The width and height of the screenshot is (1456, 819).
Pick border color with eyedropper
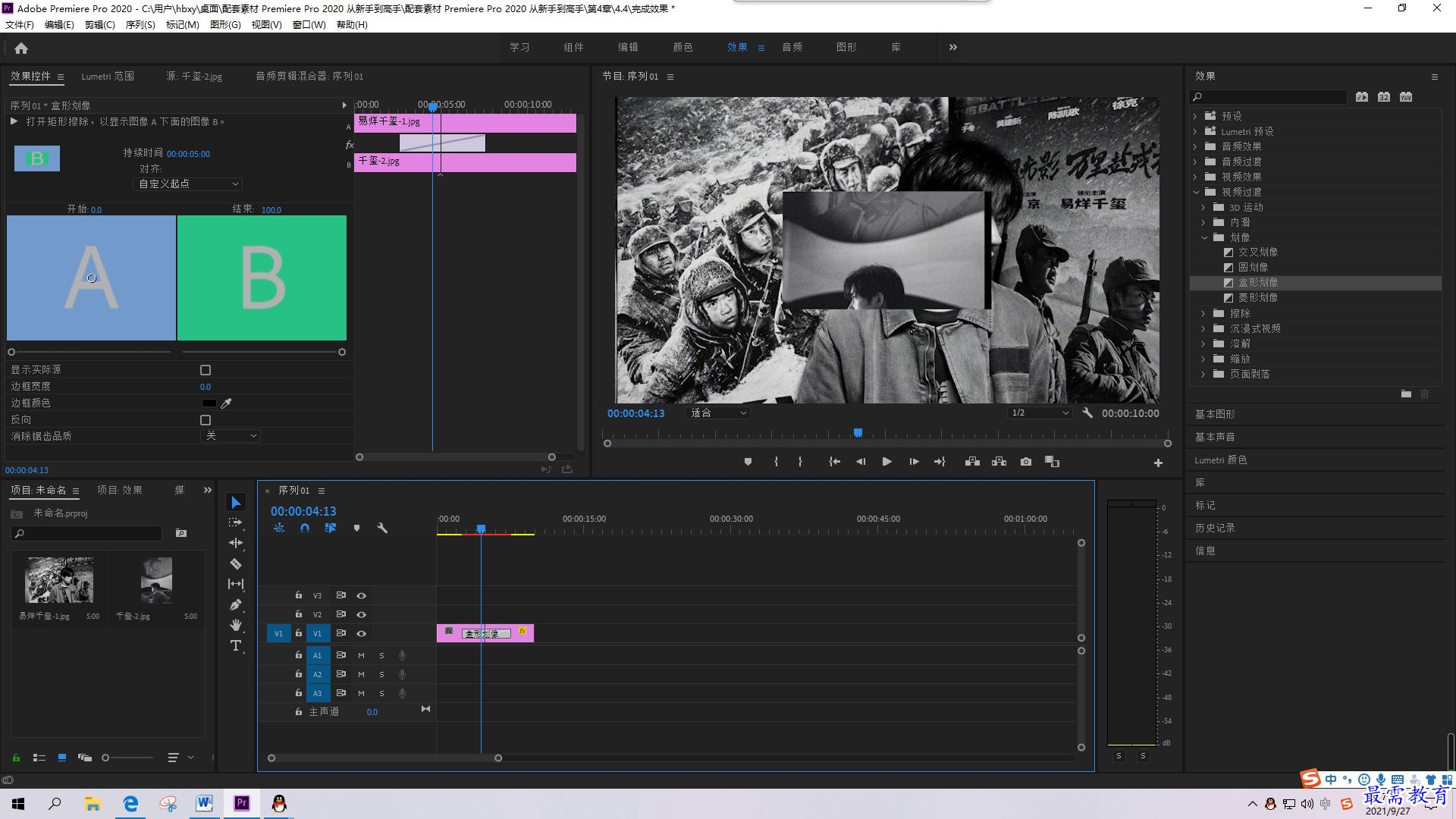(226, 403)
